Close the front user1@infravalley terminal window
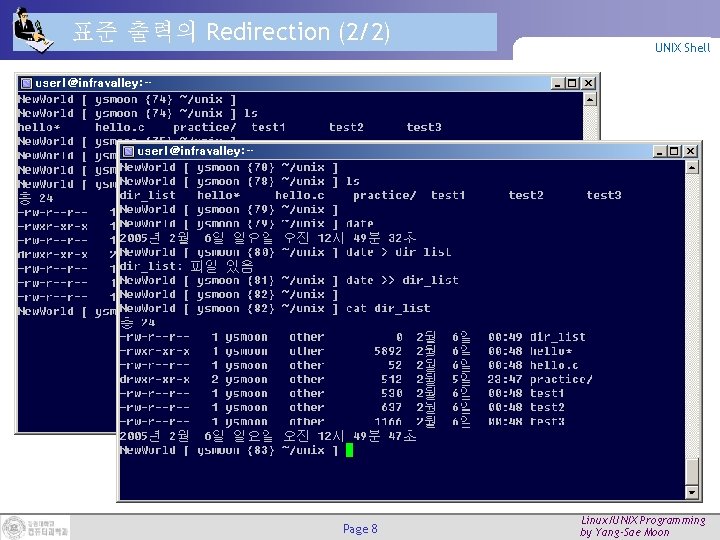 point(690,151)
